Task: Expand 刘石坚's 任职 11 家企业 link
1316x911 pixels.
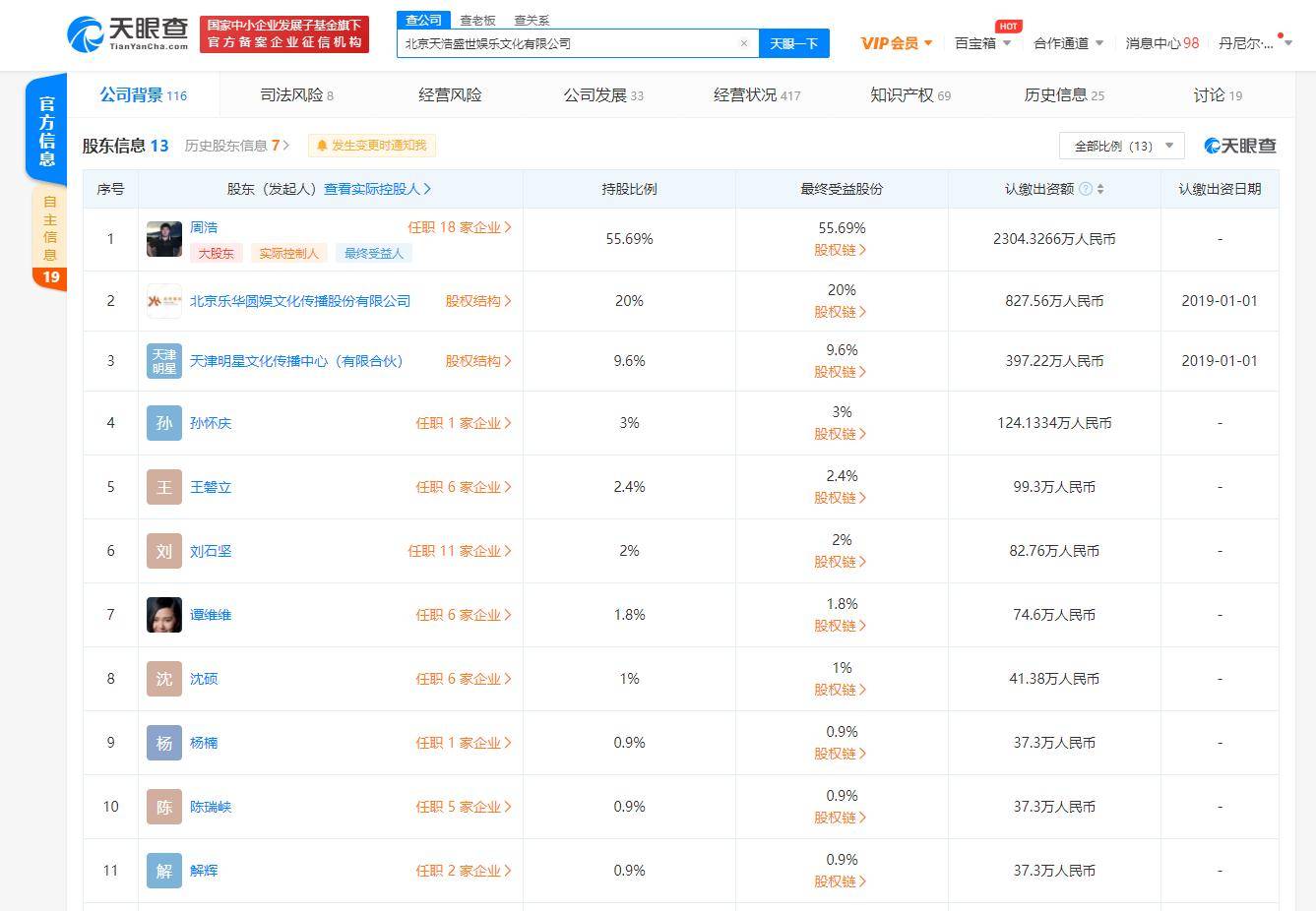Action: point(460,551)
